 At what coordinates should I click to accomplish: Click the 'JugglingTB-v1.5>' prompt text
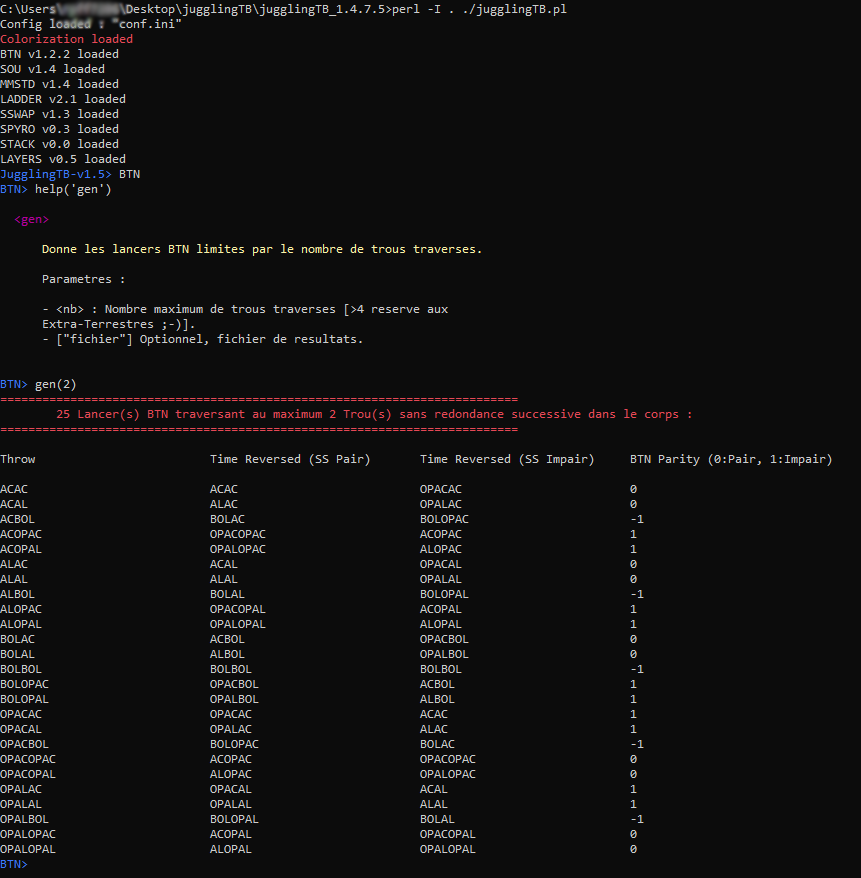(56, 174)
